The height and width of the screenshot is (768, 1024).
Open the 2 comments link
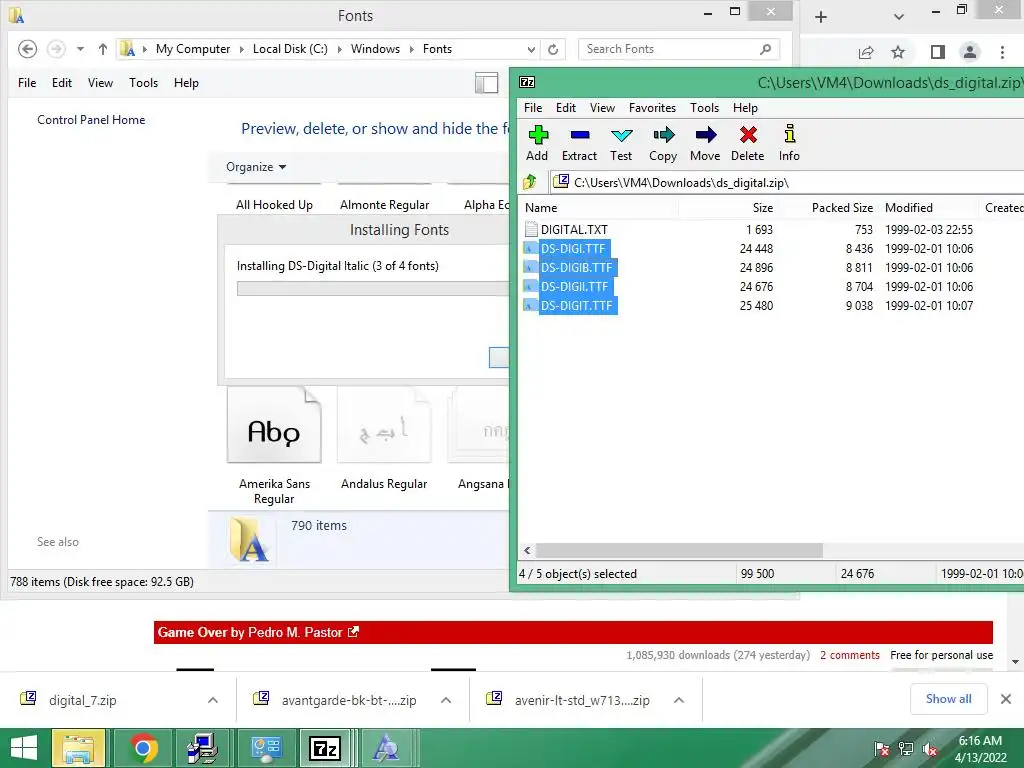click(x=850, y=655)
